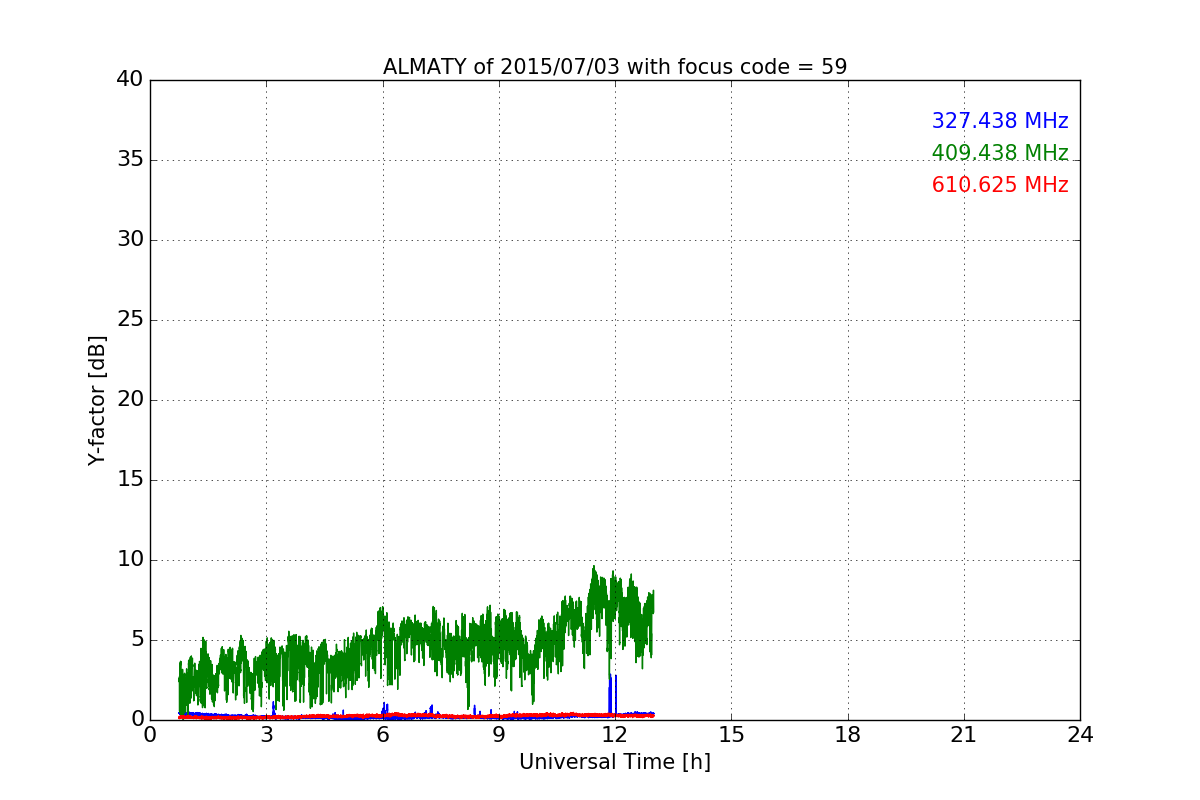Click the y-axis tick label 10
Viewport: 1200px width, 800px height.
(130, 560)
